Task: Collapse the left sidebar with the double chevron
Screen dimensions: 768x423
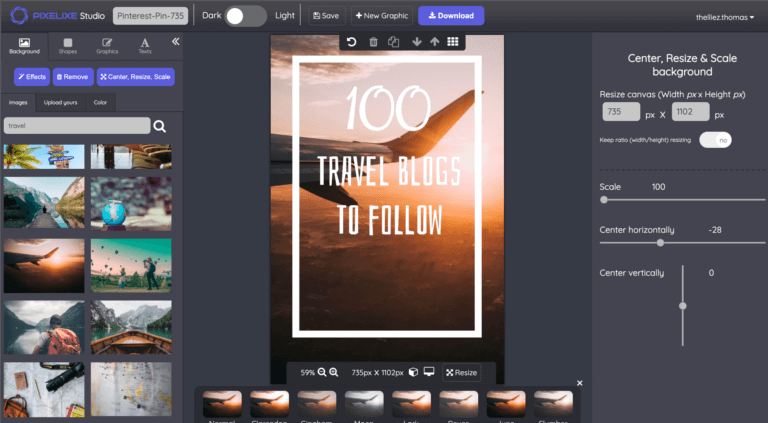Action: (x=175, y=42)
